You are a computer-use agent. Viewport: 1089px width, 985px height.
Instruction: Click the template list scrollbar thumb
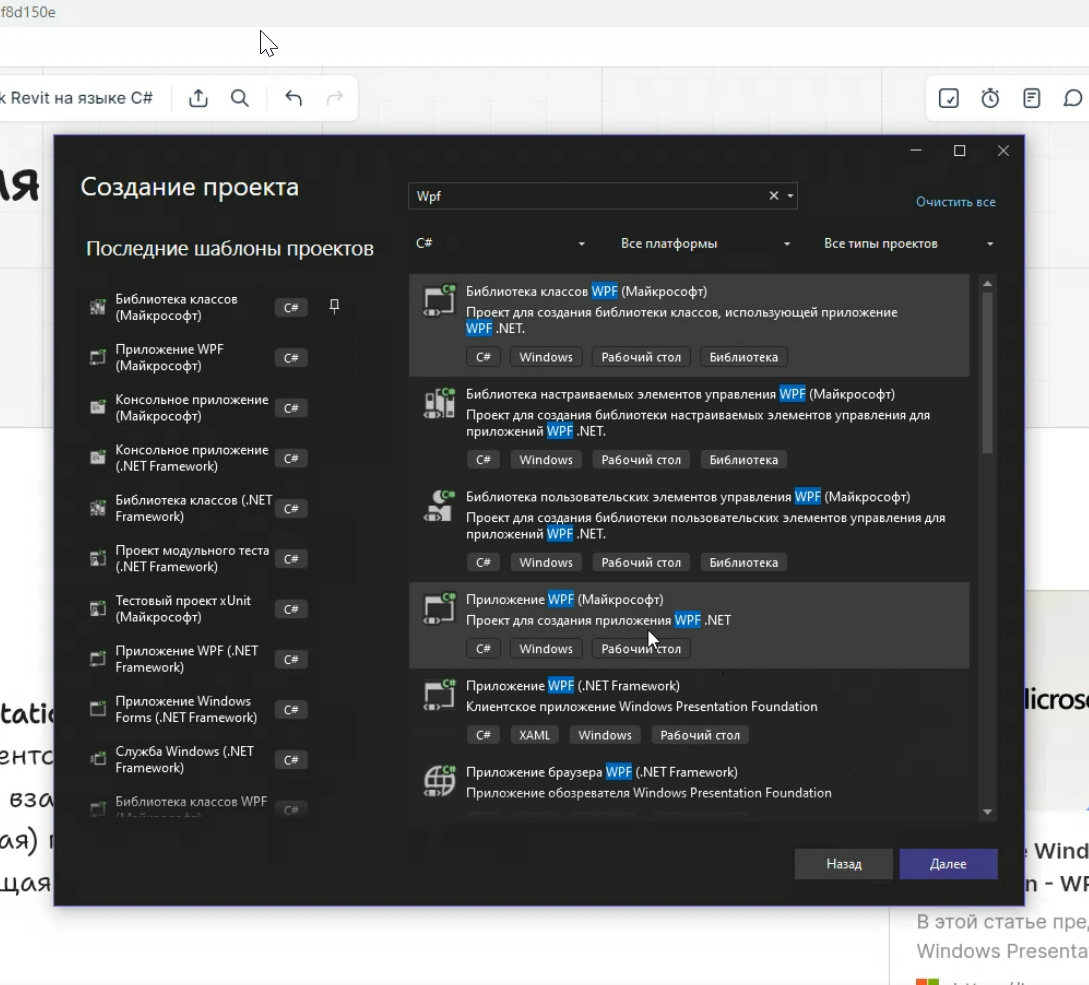point(987,373)
